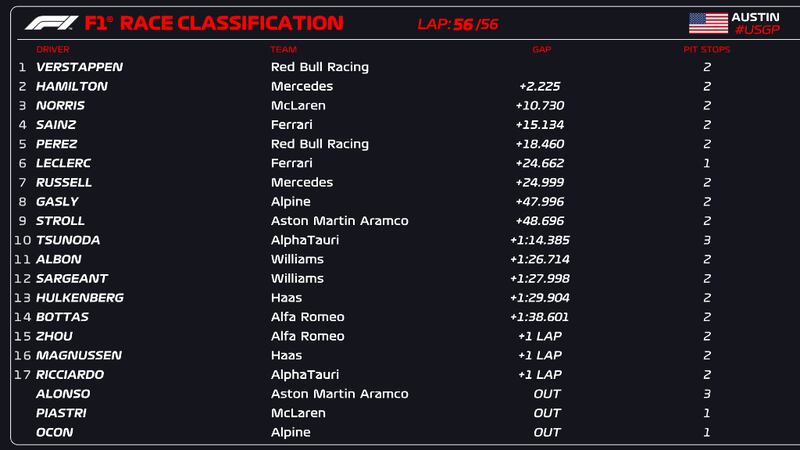Viewport: 800px width, 450px height.
Task: Select the TEAM column header
Action: [x=283, y=49]
